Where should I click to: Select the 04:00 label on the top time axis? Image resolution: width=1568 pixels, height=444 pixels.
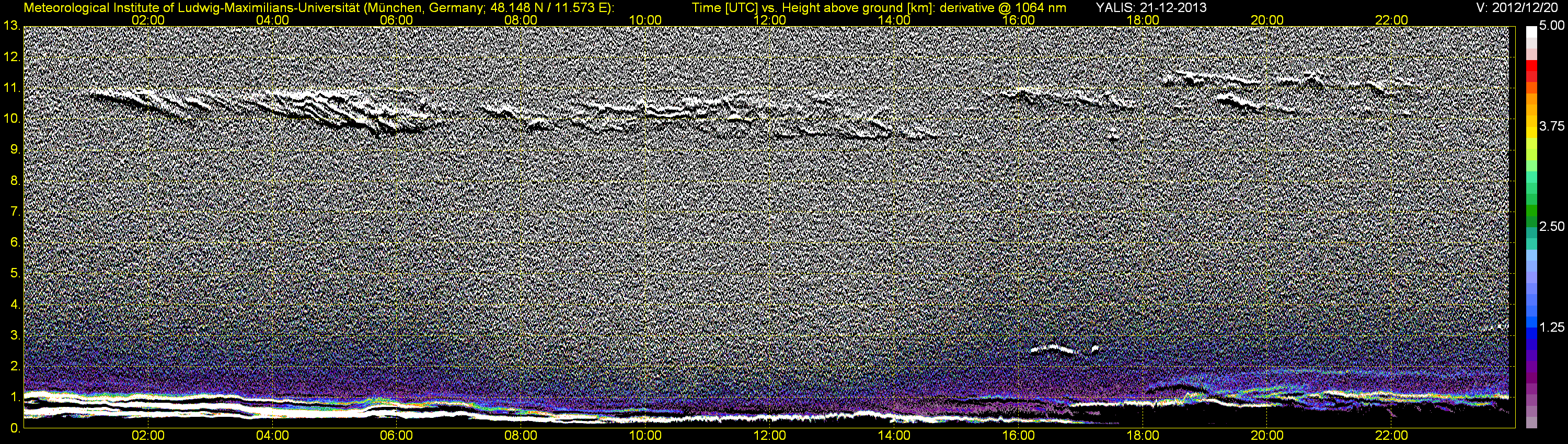pyautogui.click(x=272, y=20)
